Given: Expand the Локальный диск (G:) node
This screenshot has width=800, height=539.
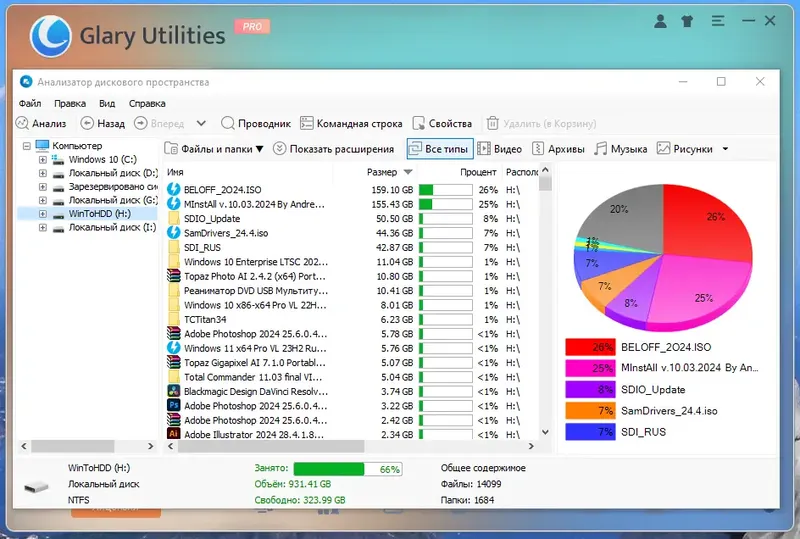Looking at the screenshot, I should pos(43,201).
